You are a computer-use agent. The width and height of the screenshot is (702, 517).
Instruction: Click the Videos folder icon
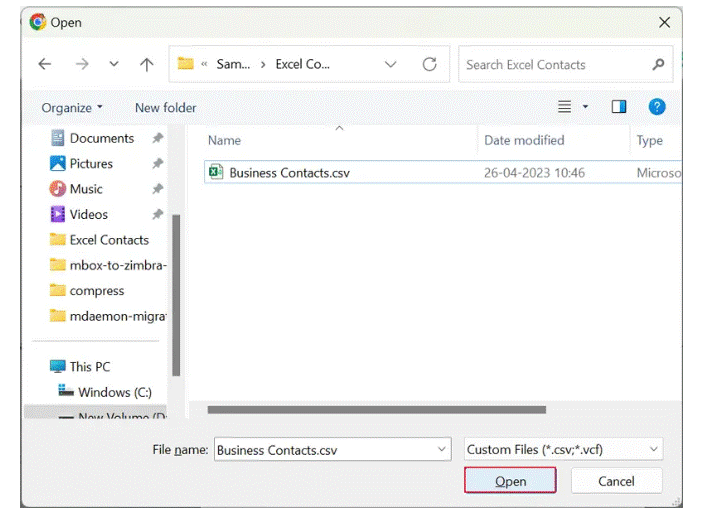[x=57, y=214]
